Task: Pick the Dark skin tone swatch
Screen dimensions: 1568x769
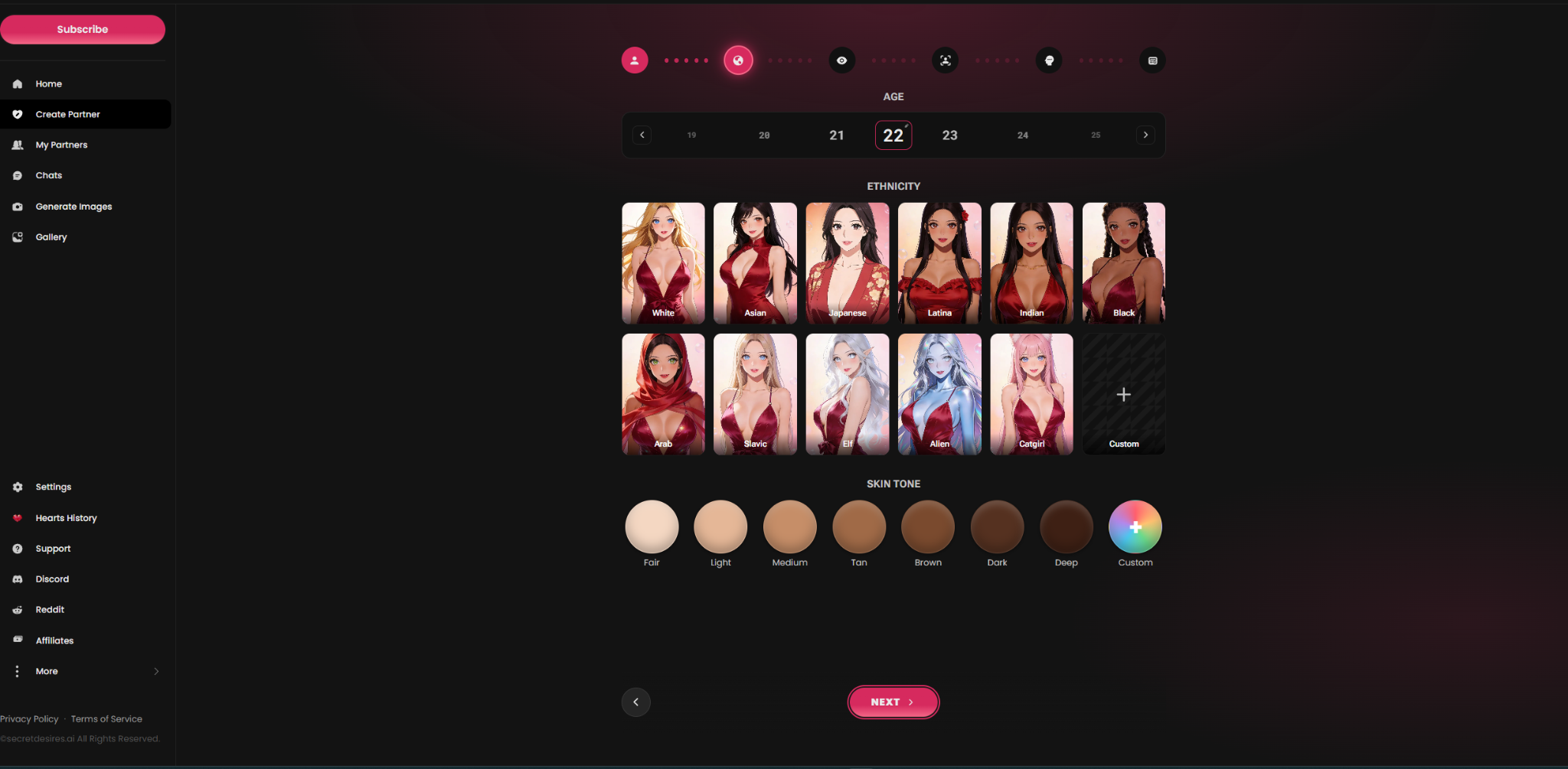Action: [x=998, y=526]
